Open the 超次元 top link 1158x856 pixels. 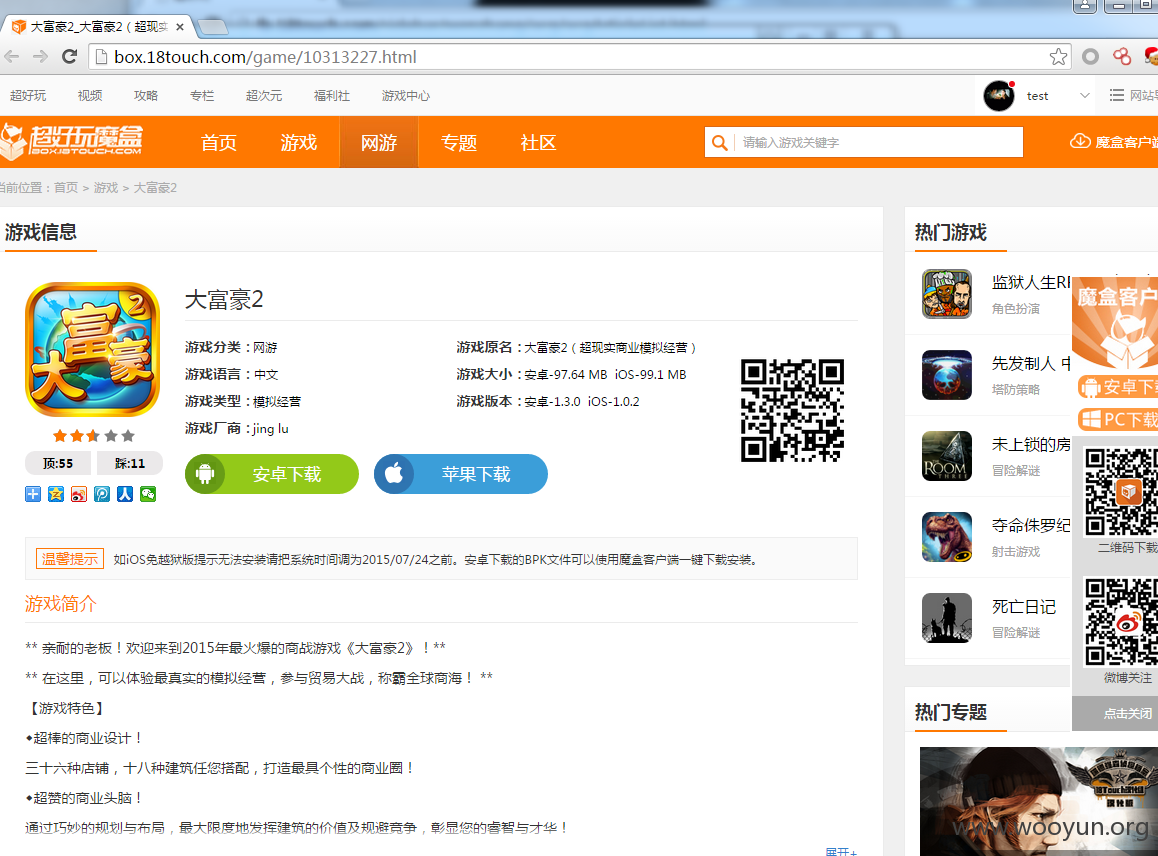coord(264,95)
